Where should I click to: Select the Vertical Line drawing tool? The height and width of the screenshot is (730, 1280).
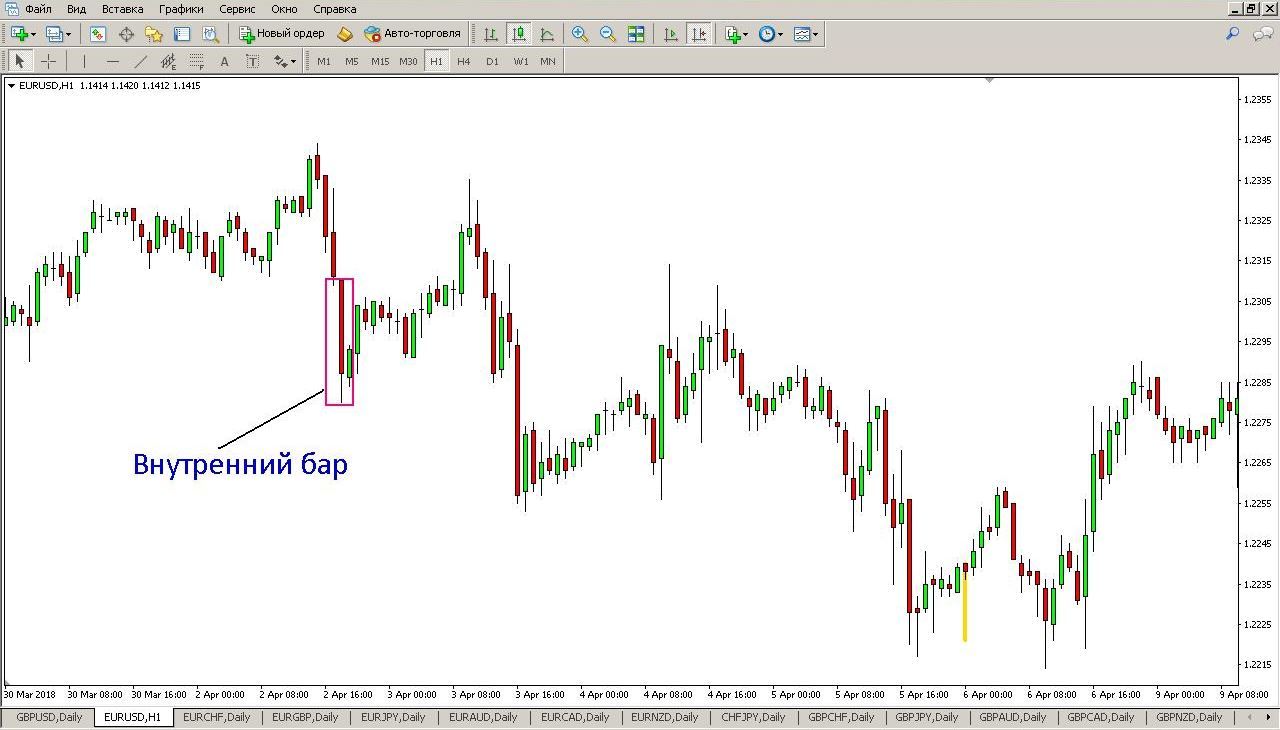click(x=84, y=61)
